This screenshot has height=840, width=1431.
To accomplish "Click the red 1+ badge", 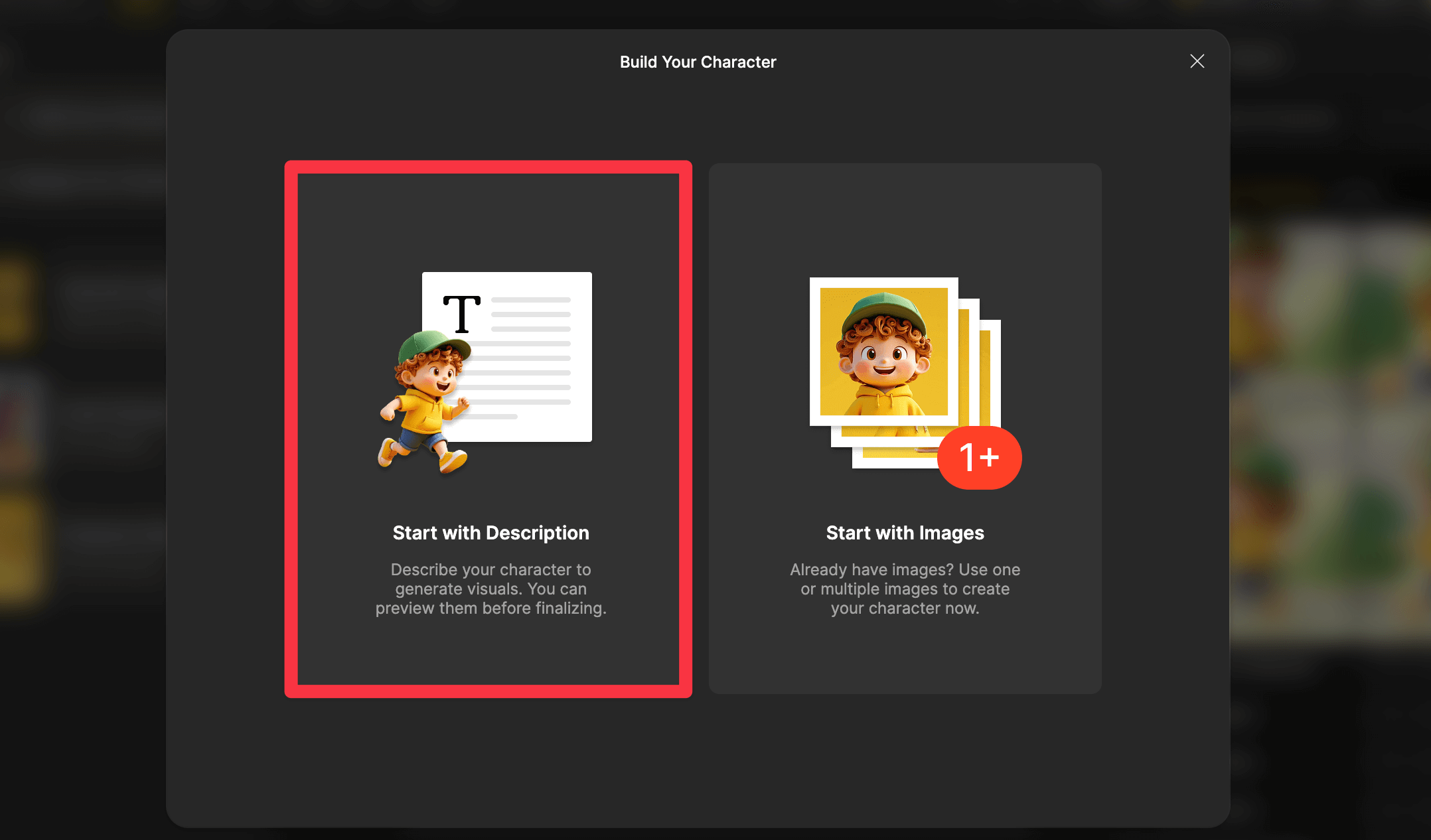I will [x=979, y=458].
